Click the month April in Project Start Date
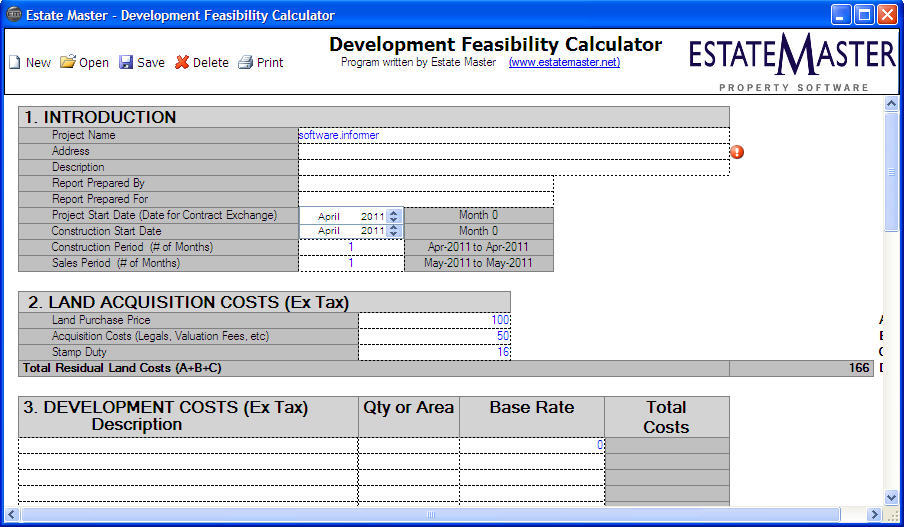The width and height of the screenshot is (904, 527). [329, 216]
